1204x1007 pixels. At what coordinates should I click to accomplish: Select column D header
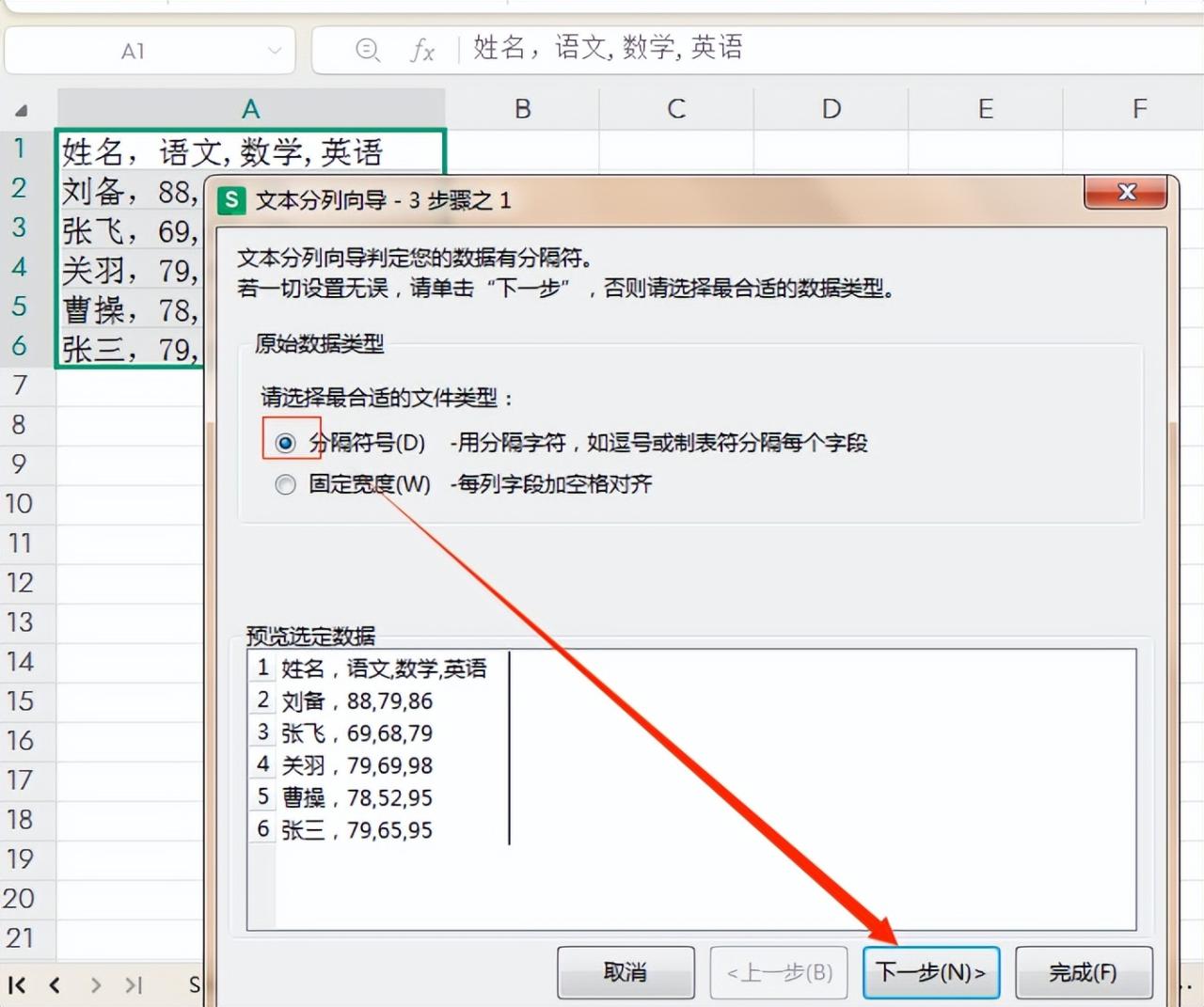[831, 109]
